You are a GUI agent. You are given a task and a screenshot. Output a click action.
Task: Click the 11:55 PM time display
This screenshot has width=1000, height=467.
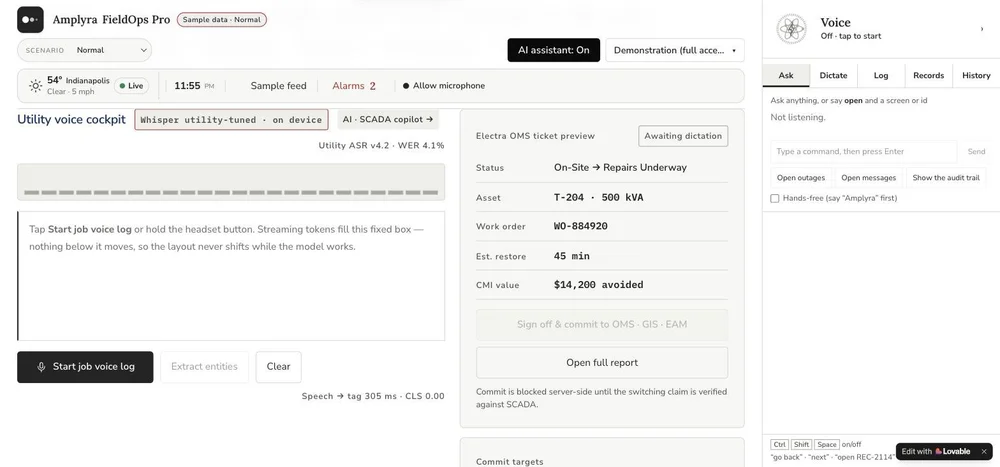tap(194, 85)
